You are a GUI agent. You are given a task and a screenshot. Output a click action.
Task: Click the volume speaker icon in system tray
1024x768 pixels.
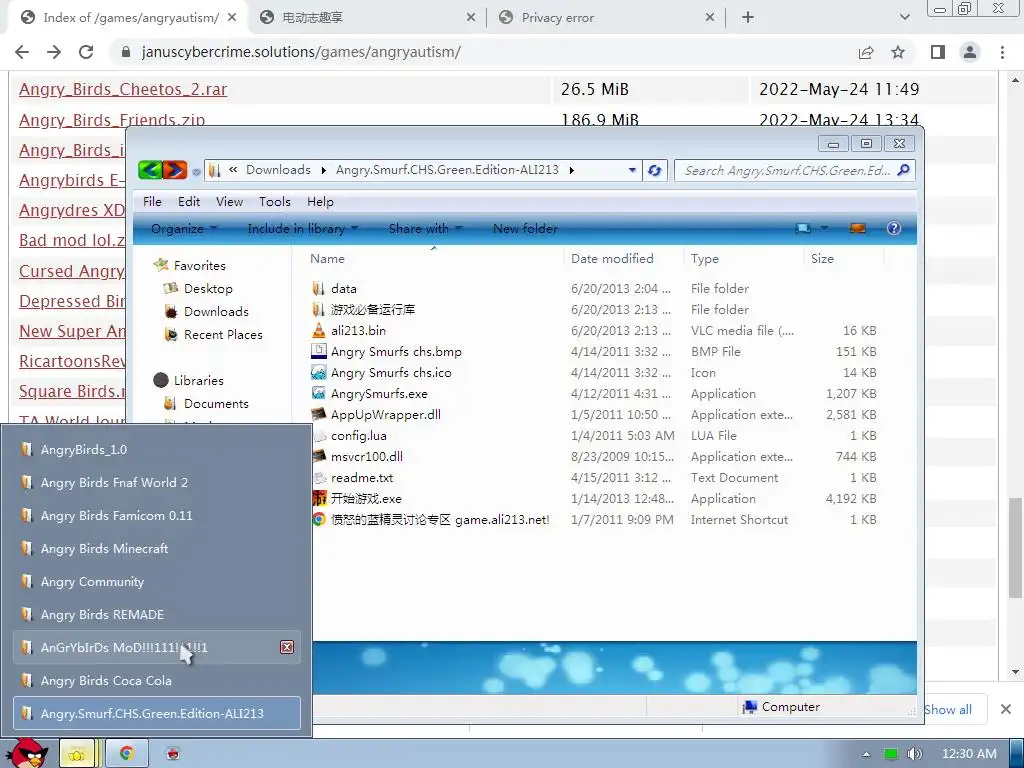coord(914,754)
